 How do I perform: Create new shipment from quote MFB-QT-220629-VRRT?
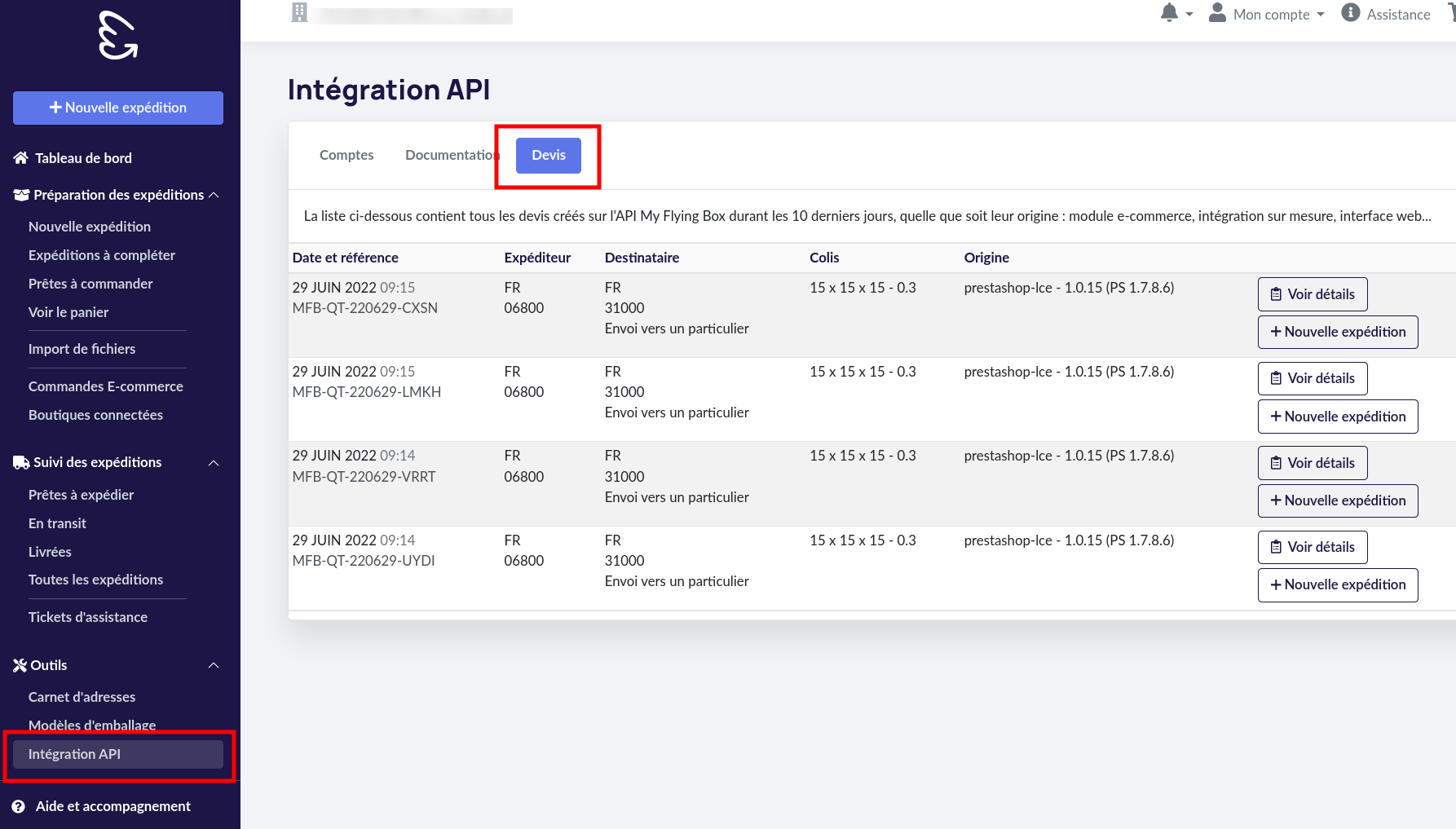1338,500
